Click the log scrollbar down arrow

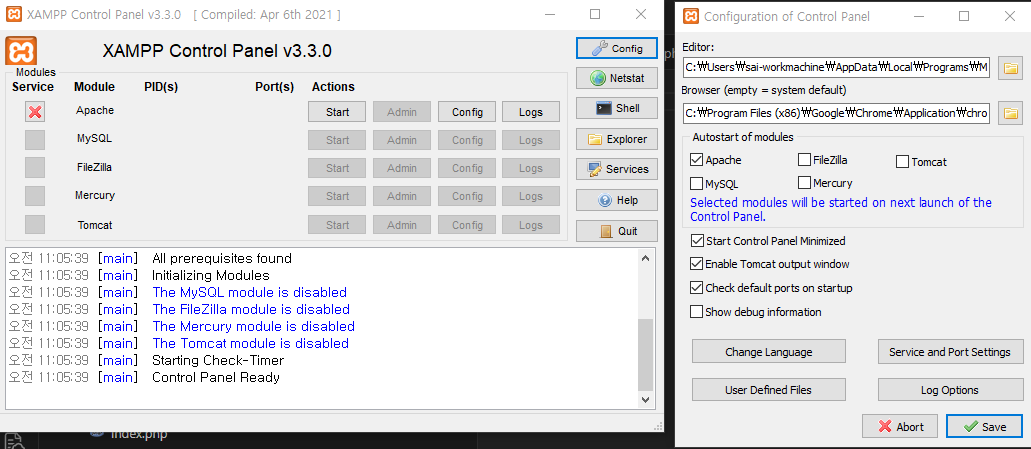[x=646, y=399]
